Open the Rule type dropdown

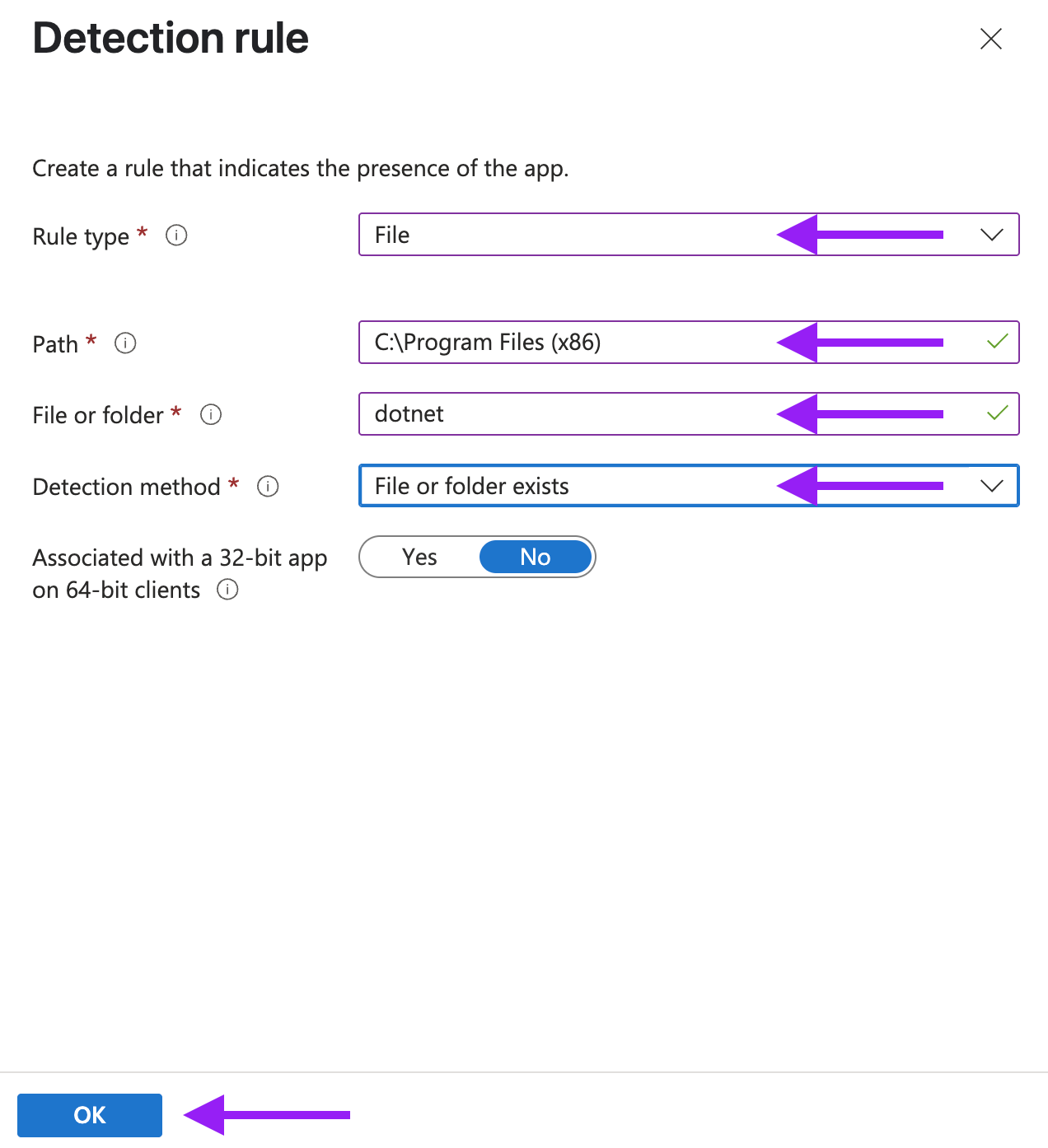(x=689, y=235)
